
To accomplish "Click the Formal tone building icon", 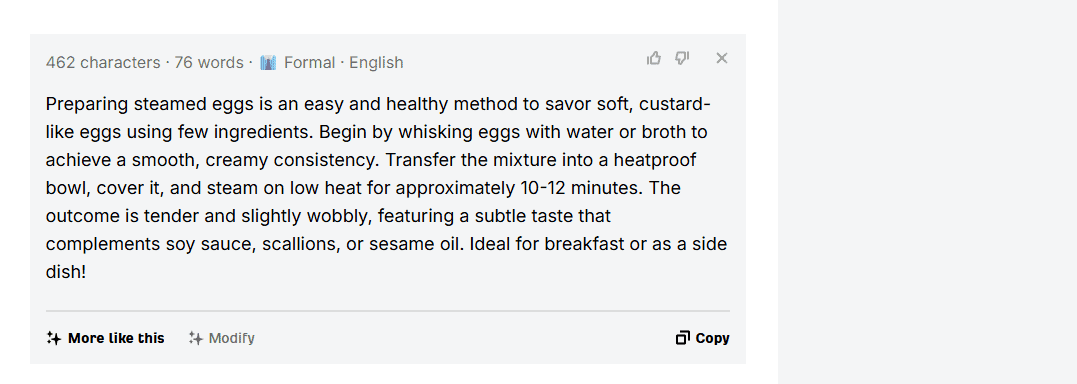I will pyautogui.click(x=268, y=63).
